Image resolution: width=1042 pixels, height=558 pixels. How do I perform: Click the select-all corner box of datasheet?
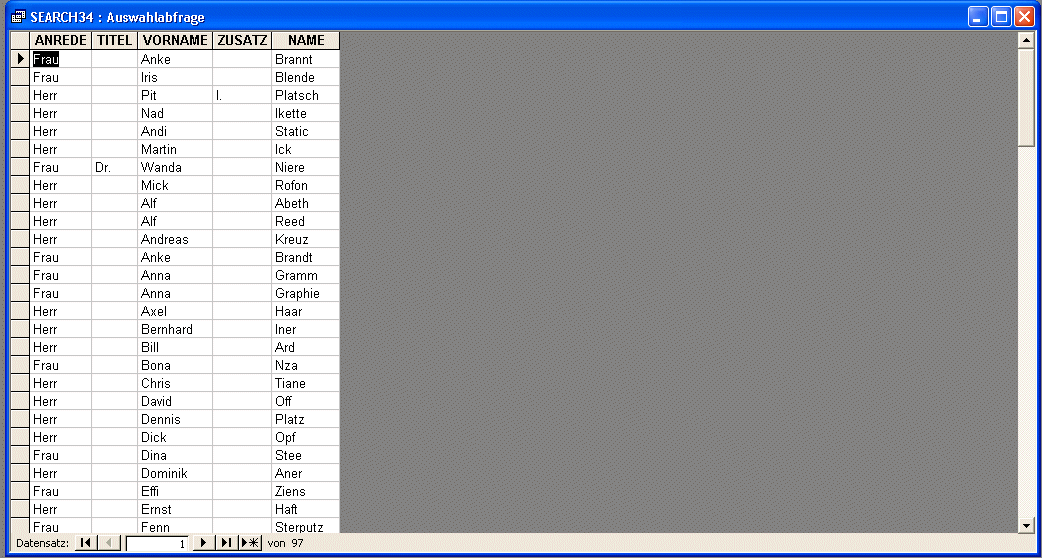[x=20, y=41]
